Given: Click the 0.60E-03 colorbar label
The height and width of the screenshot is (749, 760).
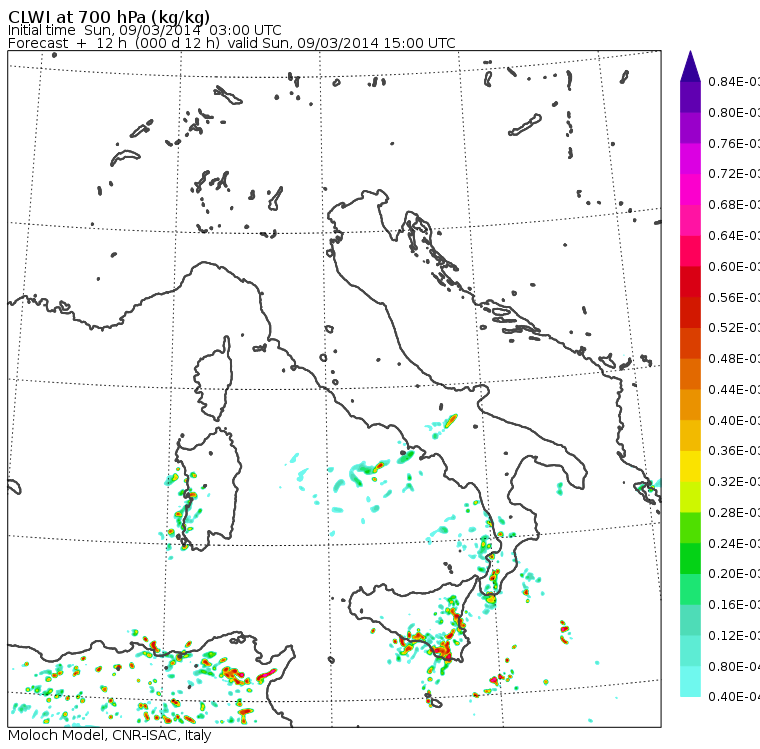Looking at the screenshot, I should click(x=734, y=267).
